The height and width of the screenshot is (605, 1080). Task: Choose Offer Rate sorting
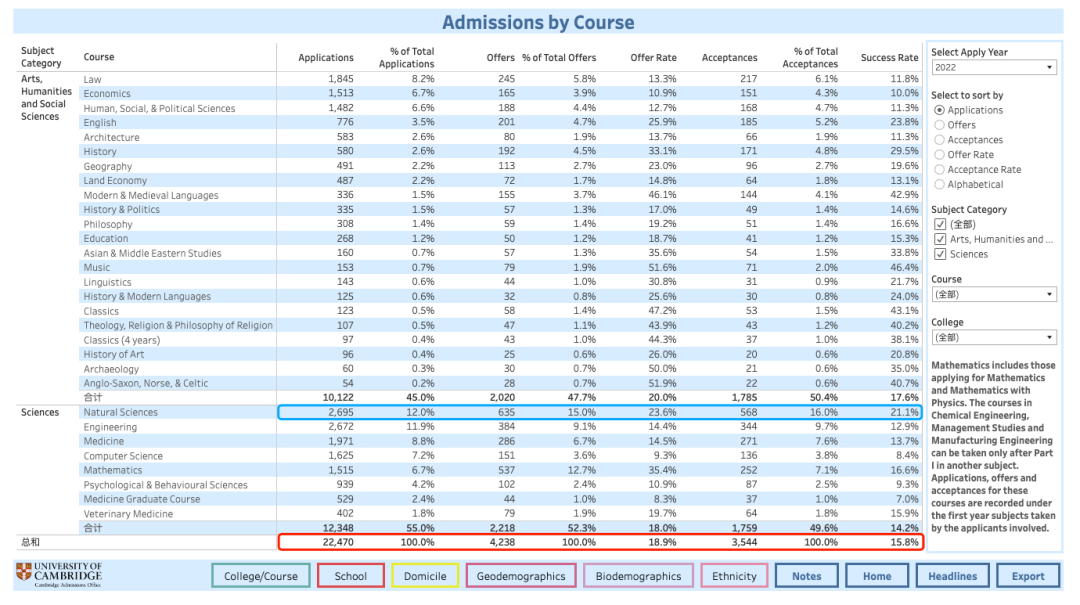(939, 154)
